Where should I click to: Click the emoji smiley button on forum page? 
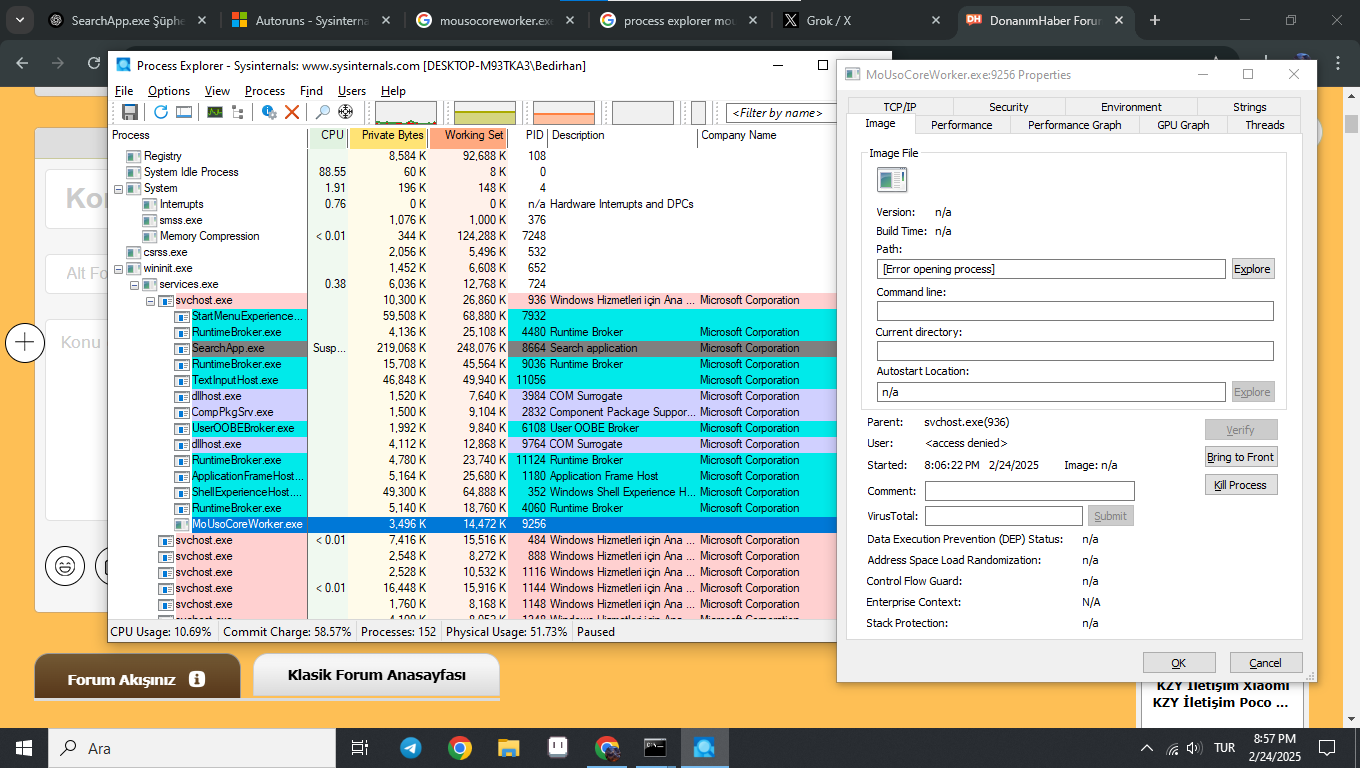coord(65,566)
